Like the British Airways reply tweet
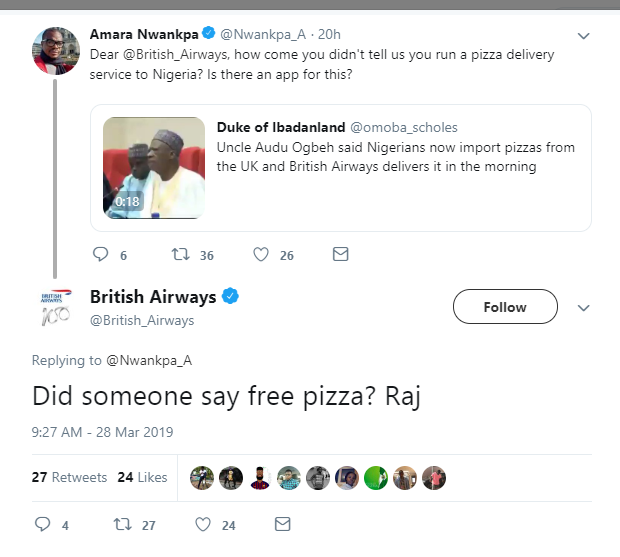Viewport: 620px width, 557px height. (203, 524)
